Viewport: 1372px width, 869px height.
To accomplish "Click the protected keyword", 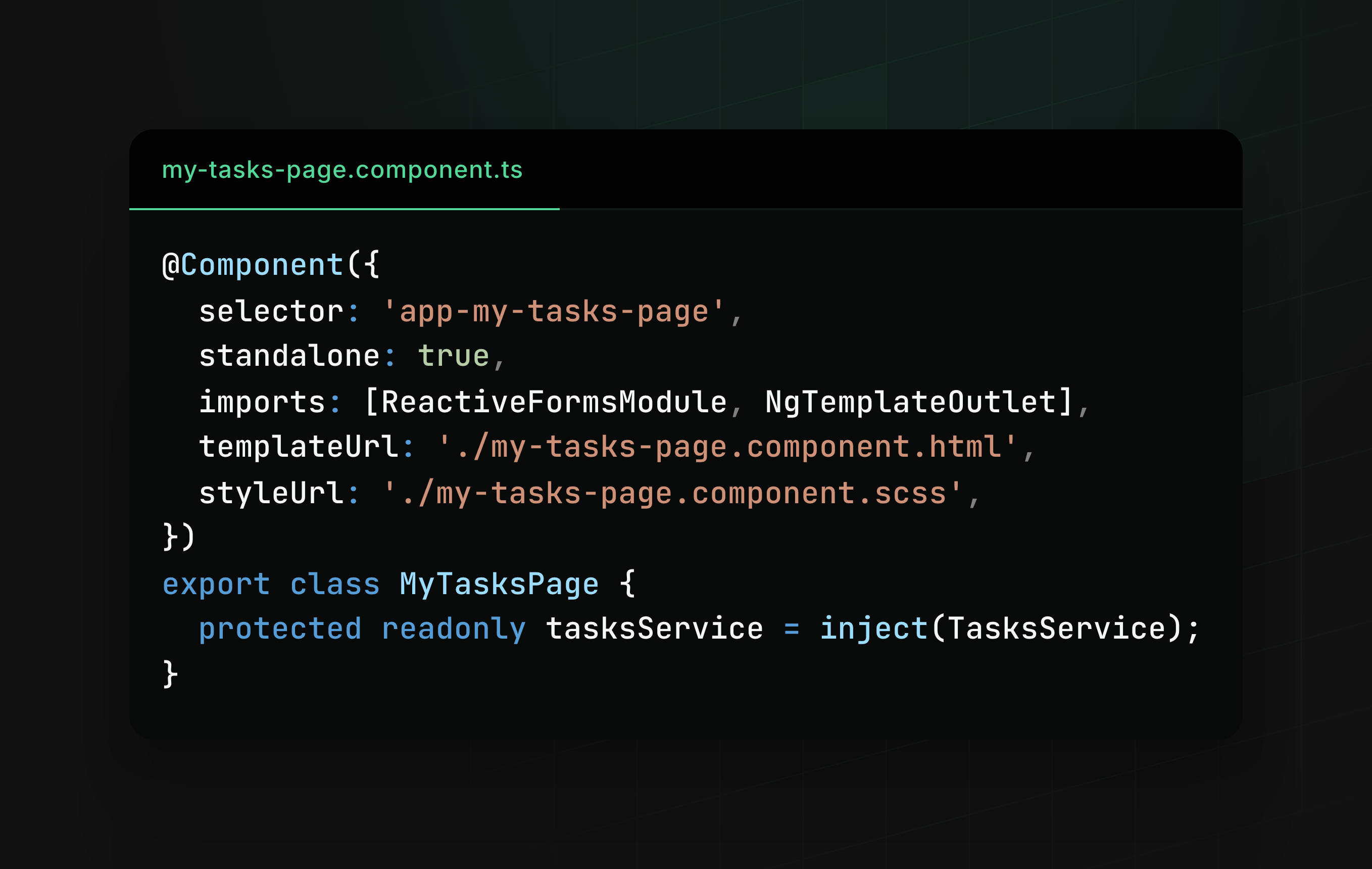I will [x=280, y=629].
